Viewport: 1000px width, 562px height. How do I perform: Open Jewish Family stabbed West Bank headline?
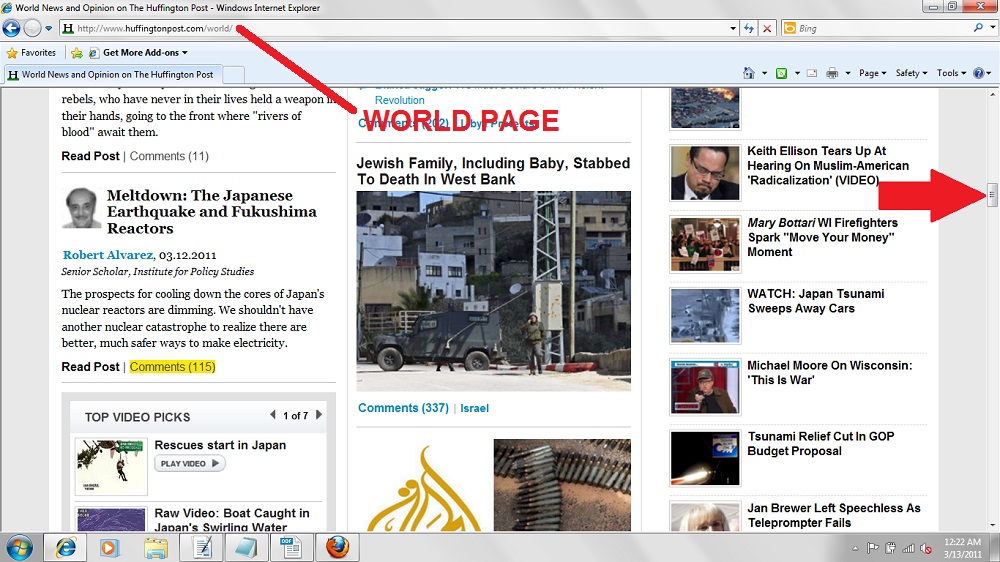[493, 171]
